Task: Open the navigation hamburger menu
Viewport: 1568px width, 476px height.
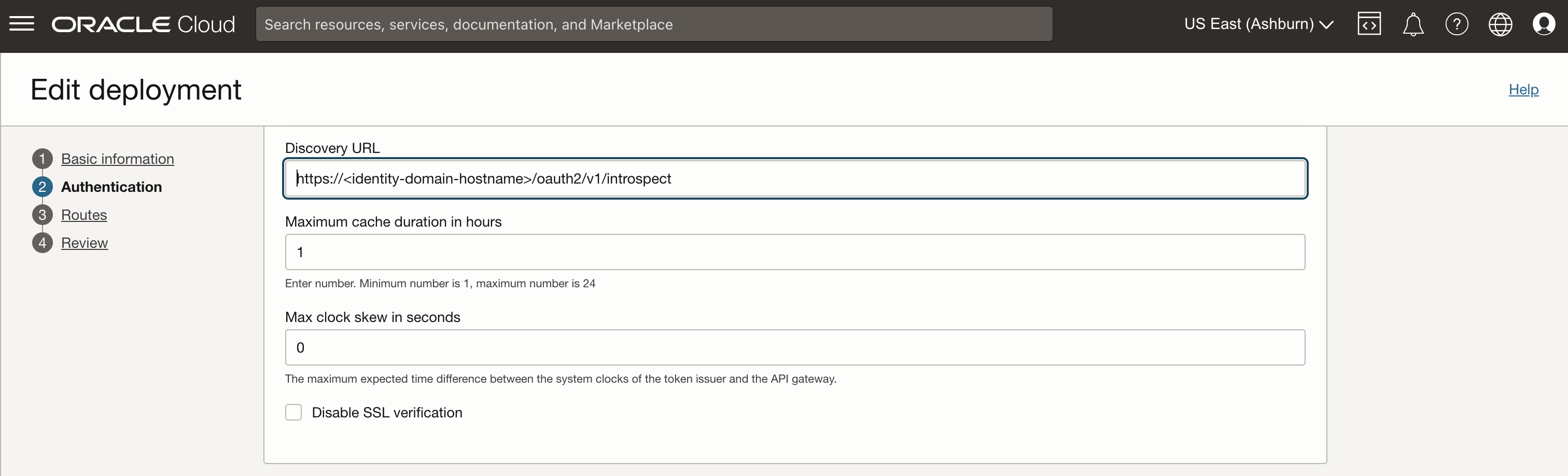Action: [x=22, y=24]
